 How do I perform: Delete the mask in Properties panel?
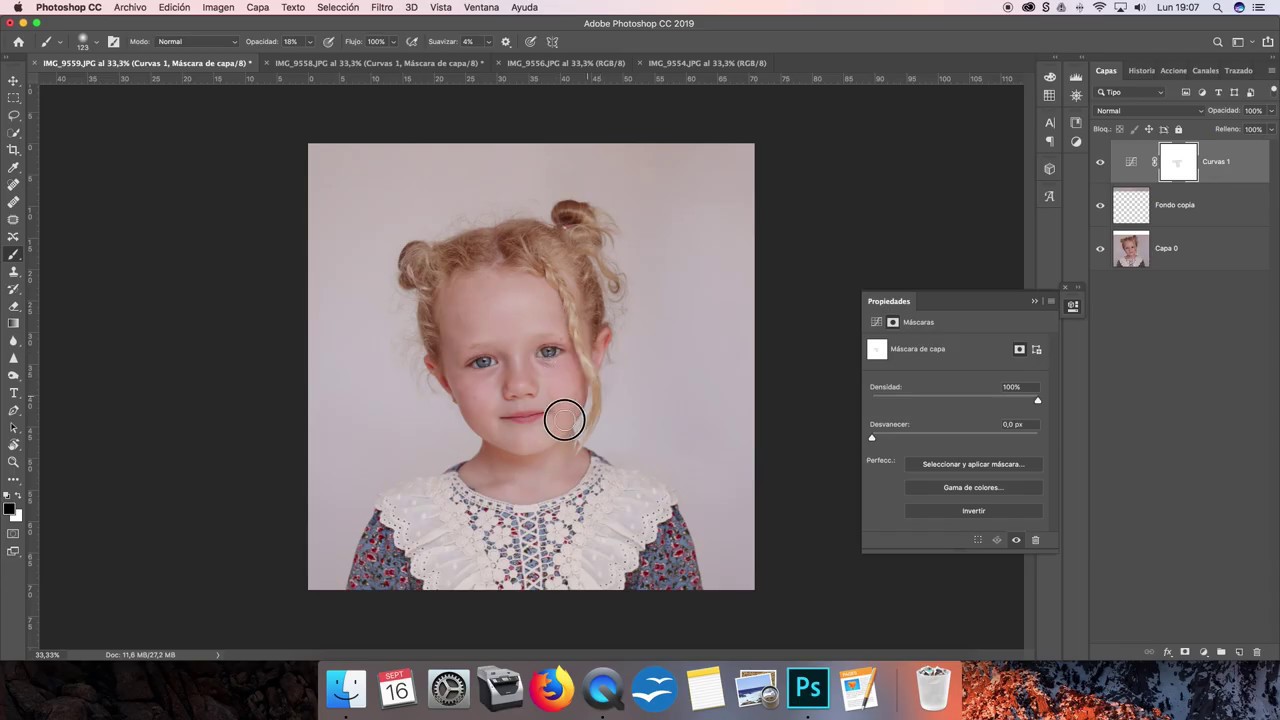point(1035,540)
